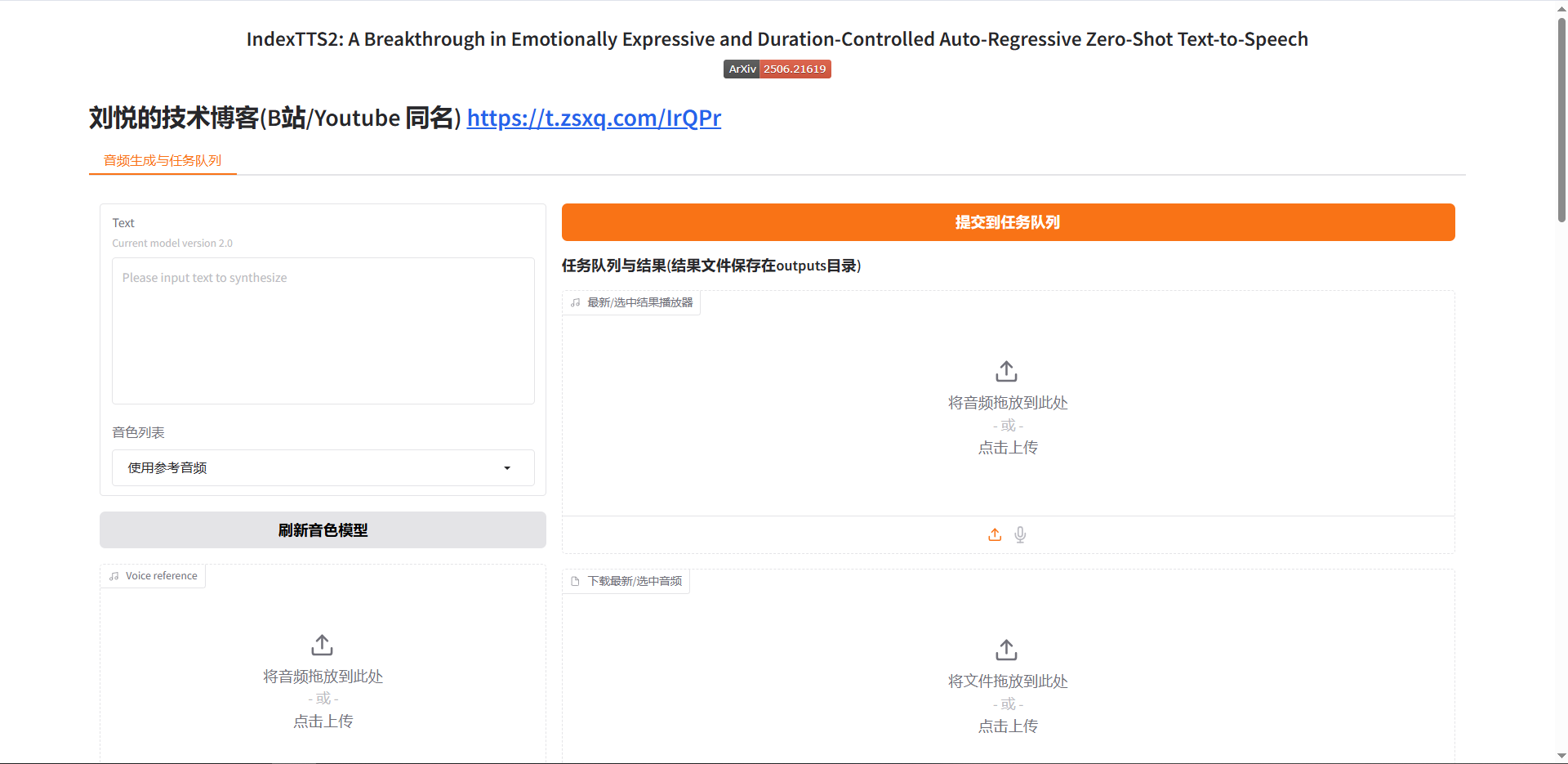
Task: Open the 音色列表 dropdown arrow
Action: (x=507, y=468)
